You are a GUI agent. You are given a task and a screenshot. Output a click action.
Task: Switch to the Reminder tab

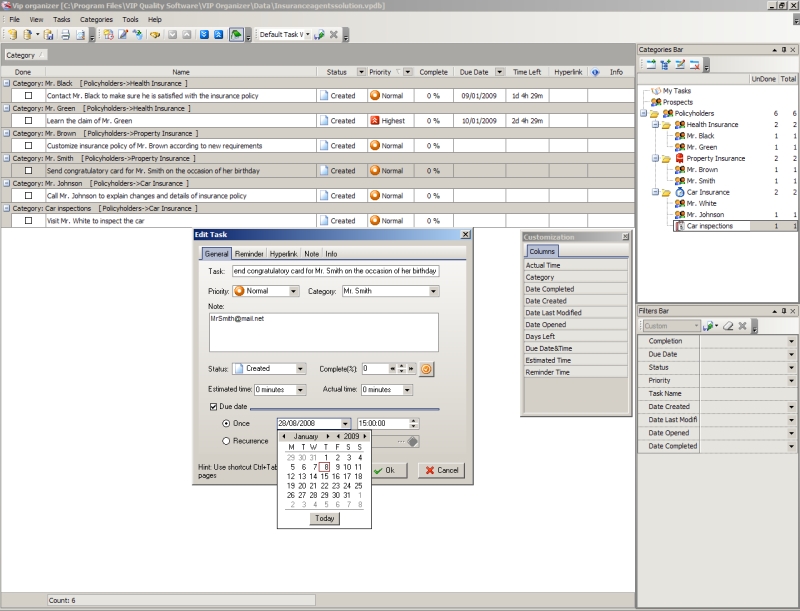249,254
